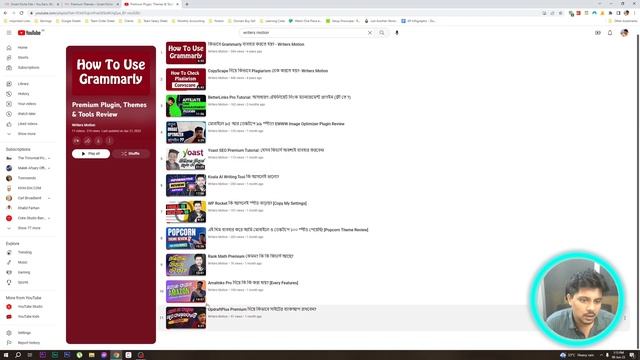Open Sports in Explore section

(x=22, y=282)
